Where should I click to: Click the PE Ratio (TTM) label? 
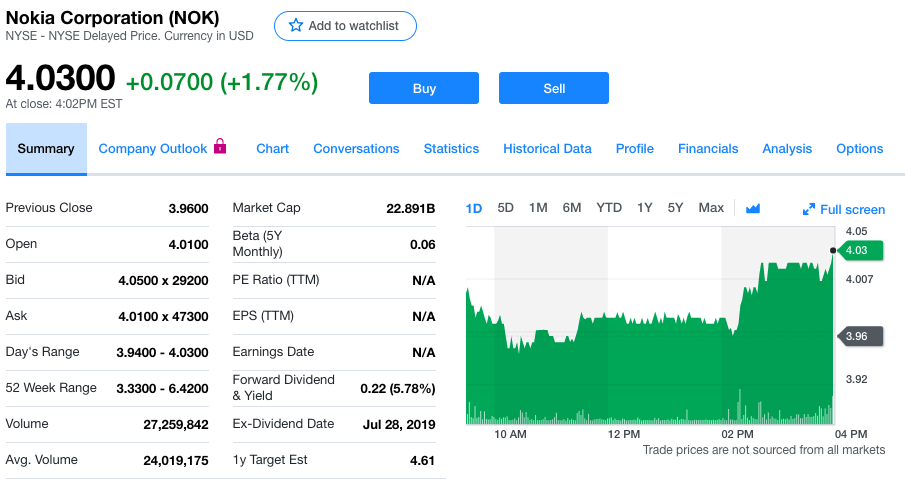pyautogui.click(x=276, y=280)
